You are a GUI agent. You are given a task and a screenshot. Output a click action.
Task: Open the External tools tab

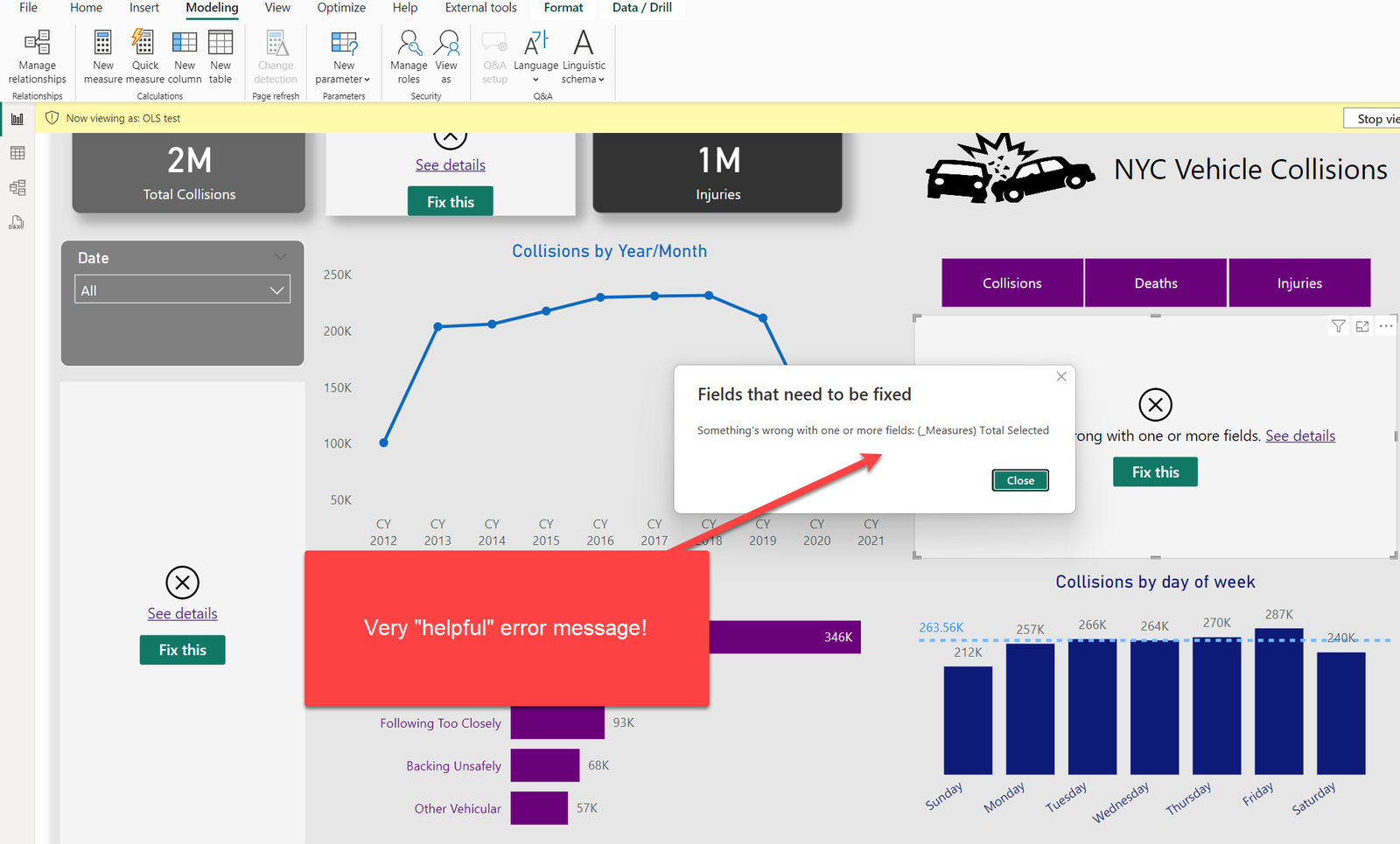480,8
